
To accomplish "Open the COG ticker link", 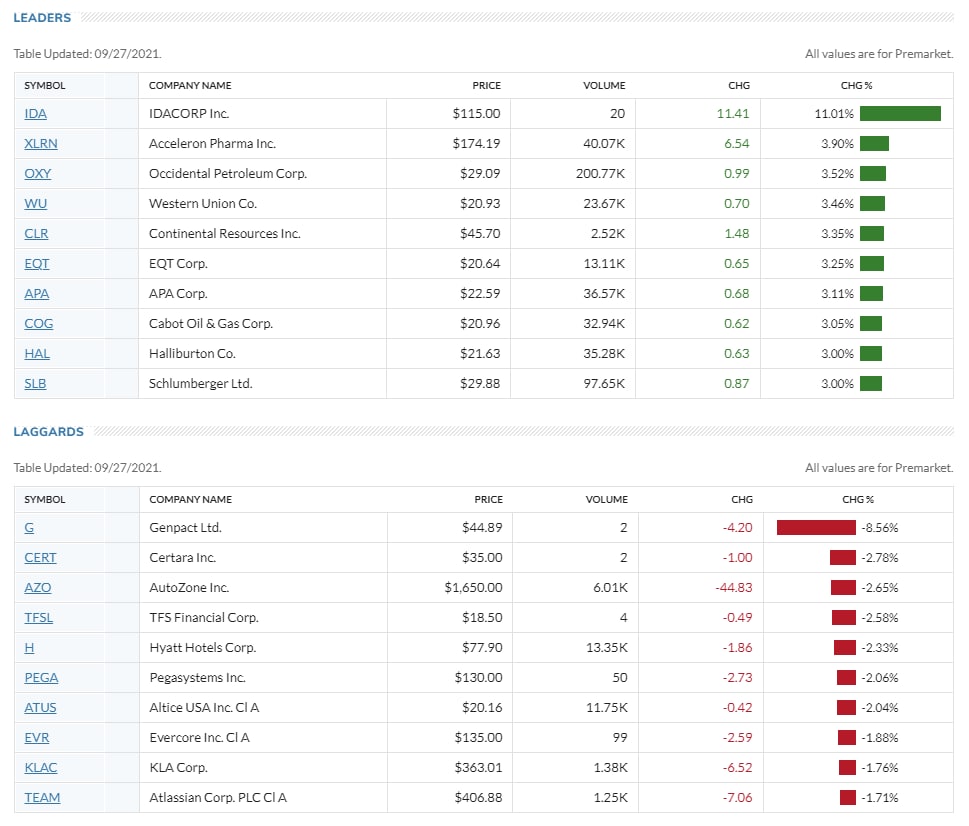I will pyautogui.click(x=38, y=324).
